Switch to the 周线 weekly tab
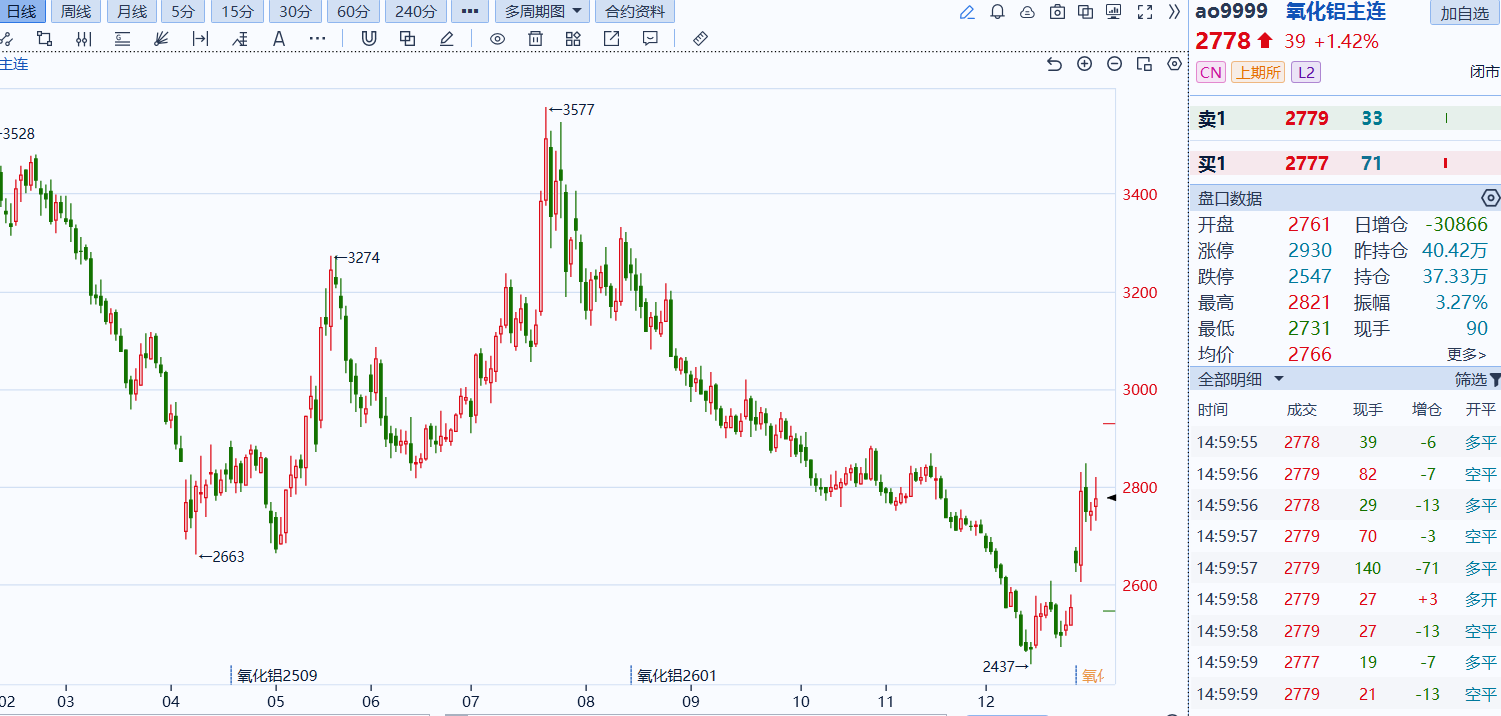 coord(75,12)
